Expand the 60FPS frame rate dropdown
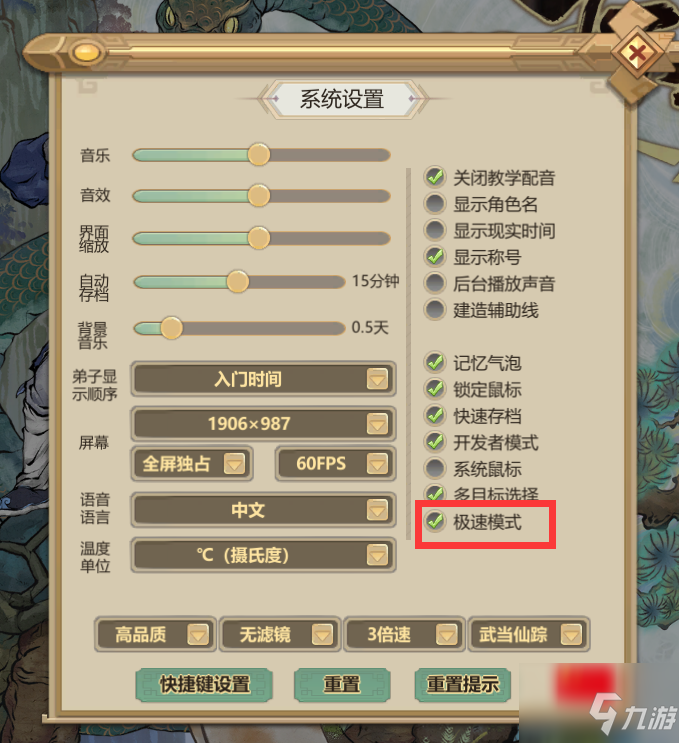Image resolution: width=679 pixels, height=743 pixels. coord(335,463)
